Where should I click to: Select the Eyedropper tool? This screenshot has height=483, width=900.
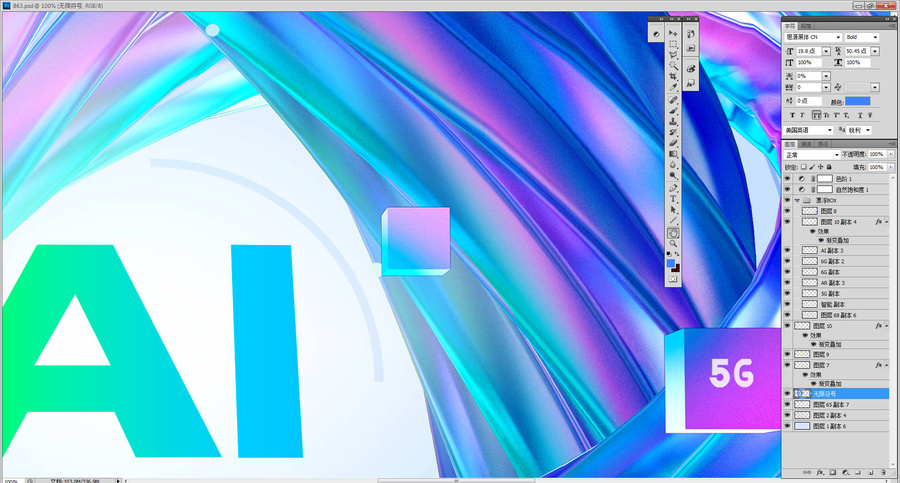673,88
